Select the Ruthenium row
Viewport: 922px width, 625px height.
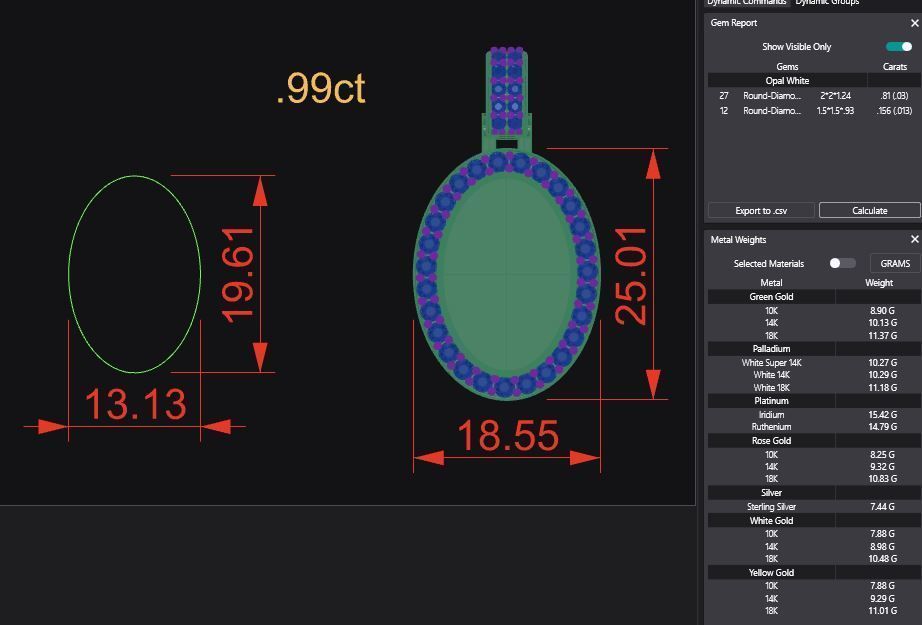click(814, 427)
